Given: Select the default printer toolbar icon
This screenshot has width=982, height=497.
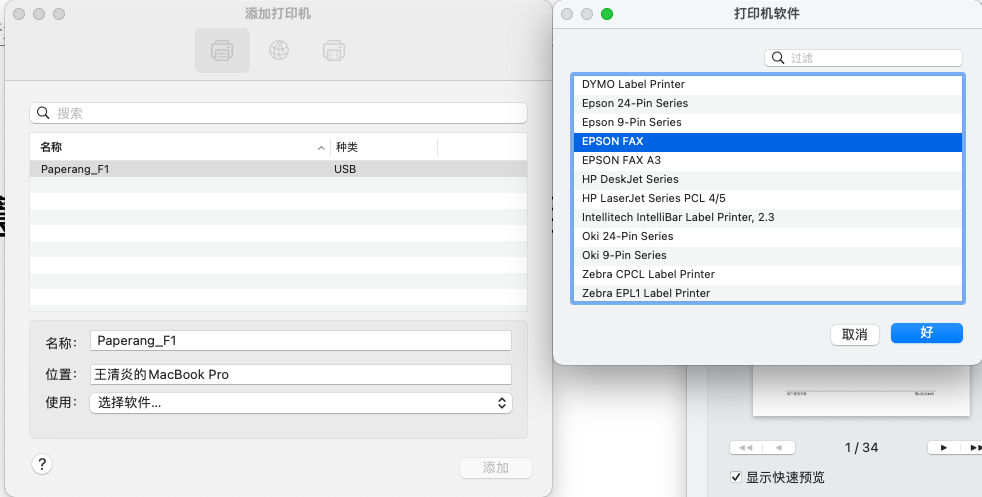Looking at the screenshot, I should [x=222, y=50].
